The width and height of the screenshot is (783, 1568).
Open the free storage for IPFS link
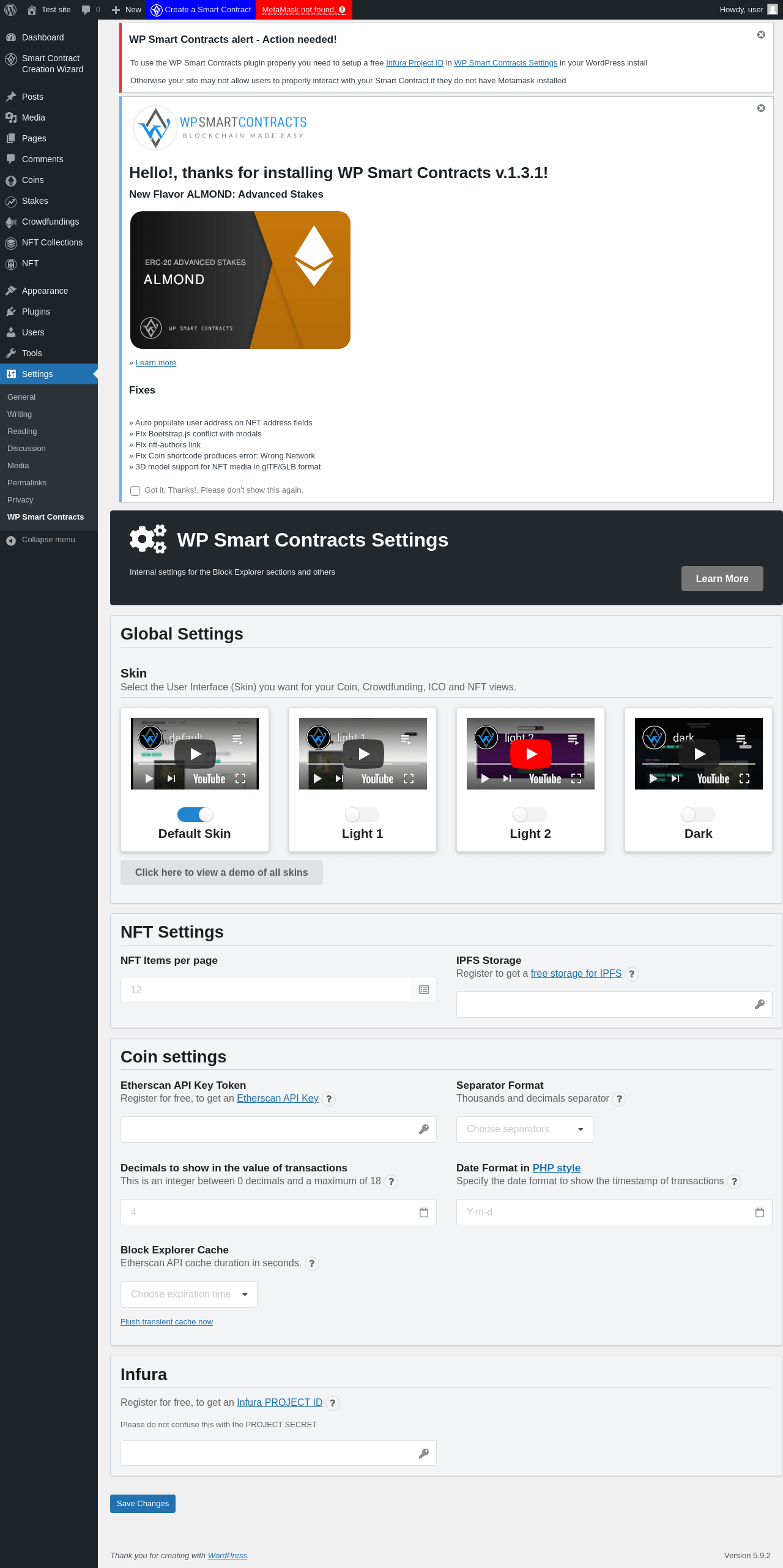576,974
